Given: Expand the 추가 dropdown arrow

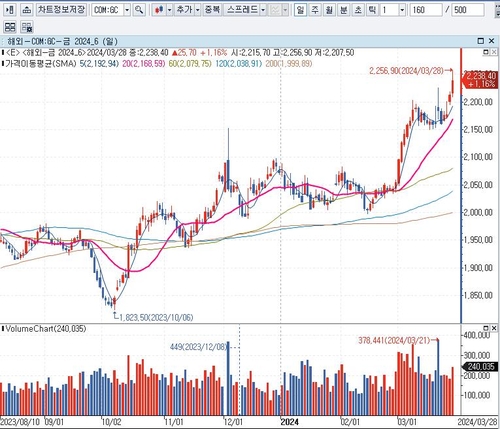Looking at the screenshot, I should click(197, 10).
